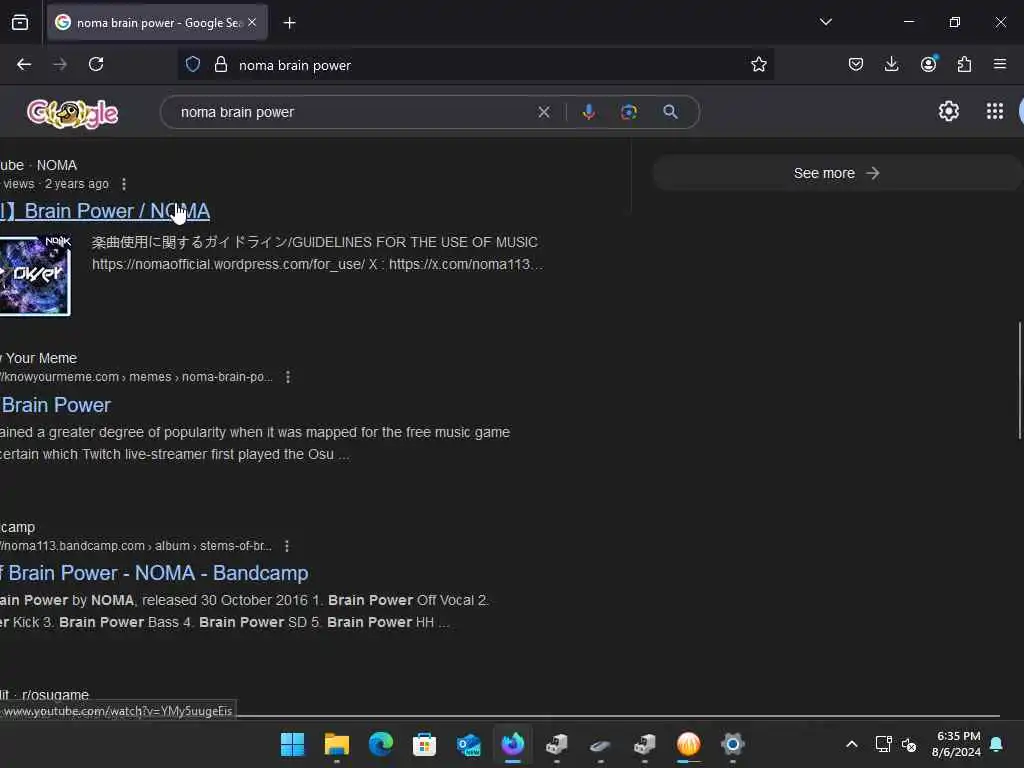
Task: Go to Google home via doodle logo
Action: click(x=72, y=114)
